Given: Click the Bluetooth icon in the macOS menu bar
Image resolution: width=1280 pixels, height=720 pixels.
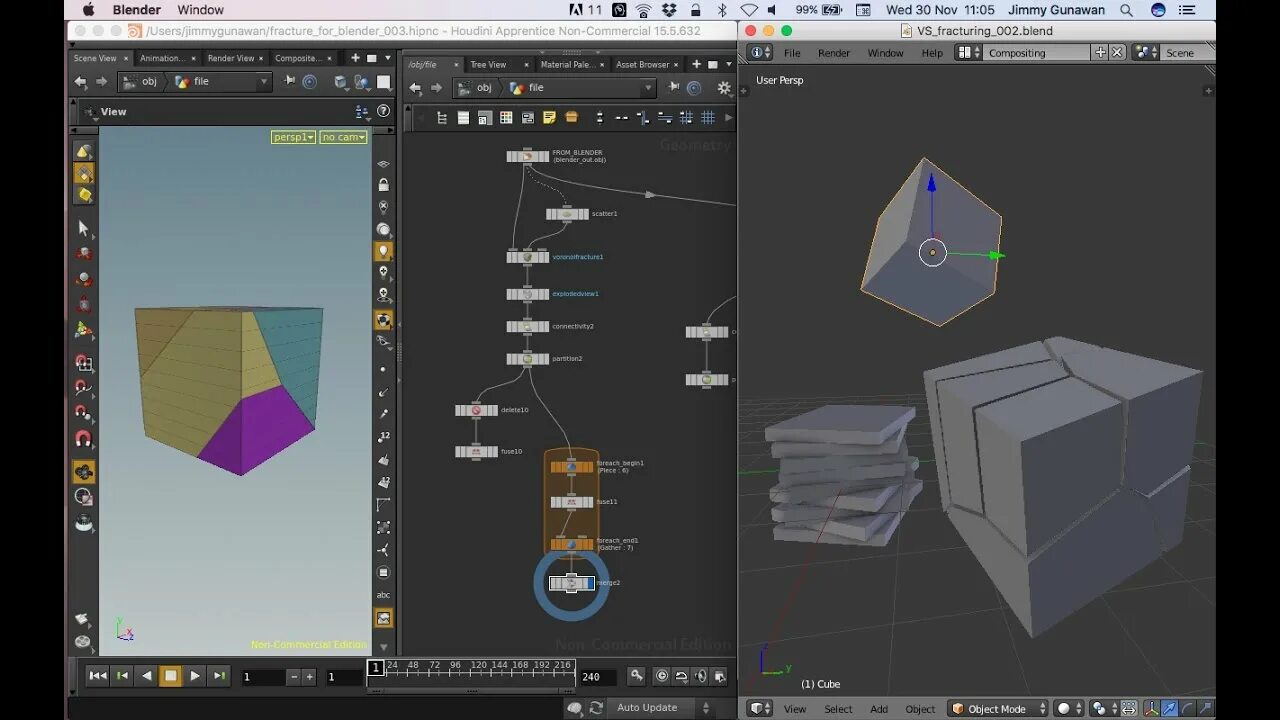Looking at the screenshot, I should (x=724, y=10).
